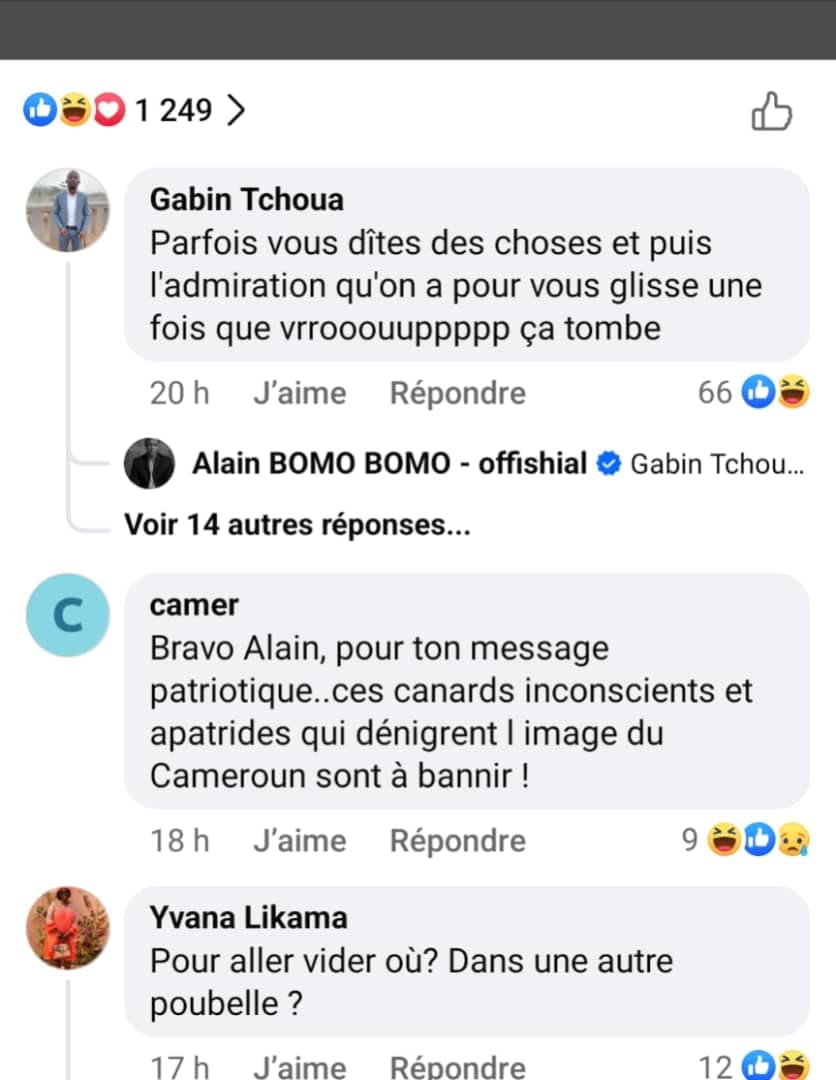View the 66 reactions on Gabin's comment
Image resolution: width=836 pixels, height=1080 pixels.
pos(753,393)
